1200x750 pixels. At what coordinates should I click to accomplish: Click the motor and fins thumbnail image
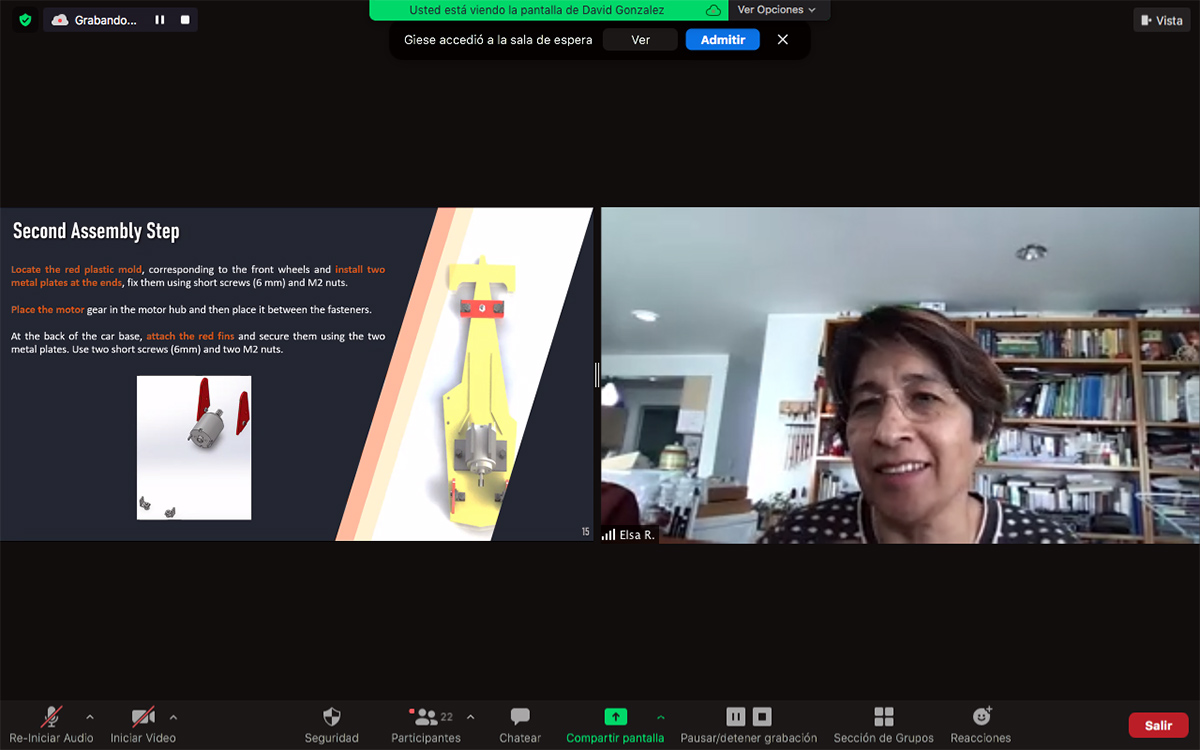[x=194, y=447]
